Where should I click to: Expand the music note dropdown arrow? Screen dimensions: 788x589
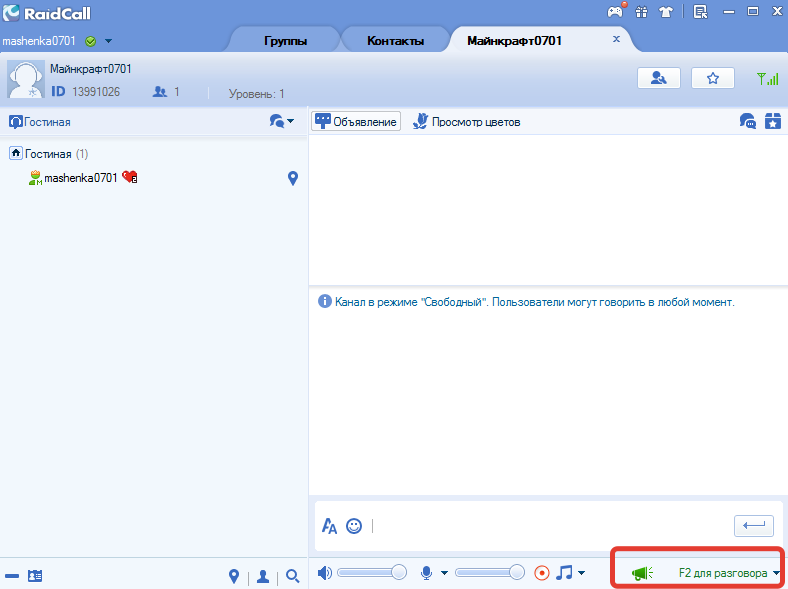pyautogui.click(x=581, y=572)
